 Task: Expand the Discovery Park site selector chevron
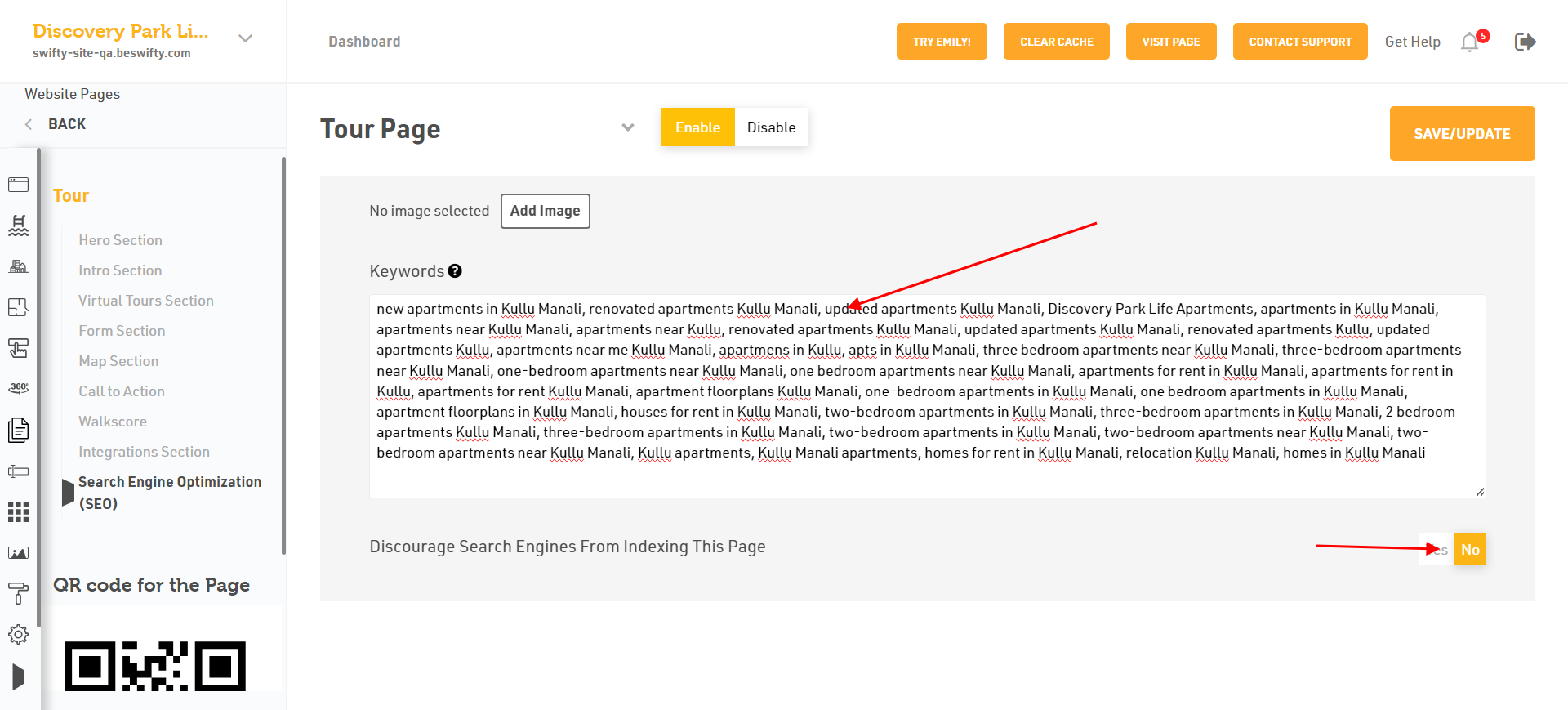coord(245,38)
